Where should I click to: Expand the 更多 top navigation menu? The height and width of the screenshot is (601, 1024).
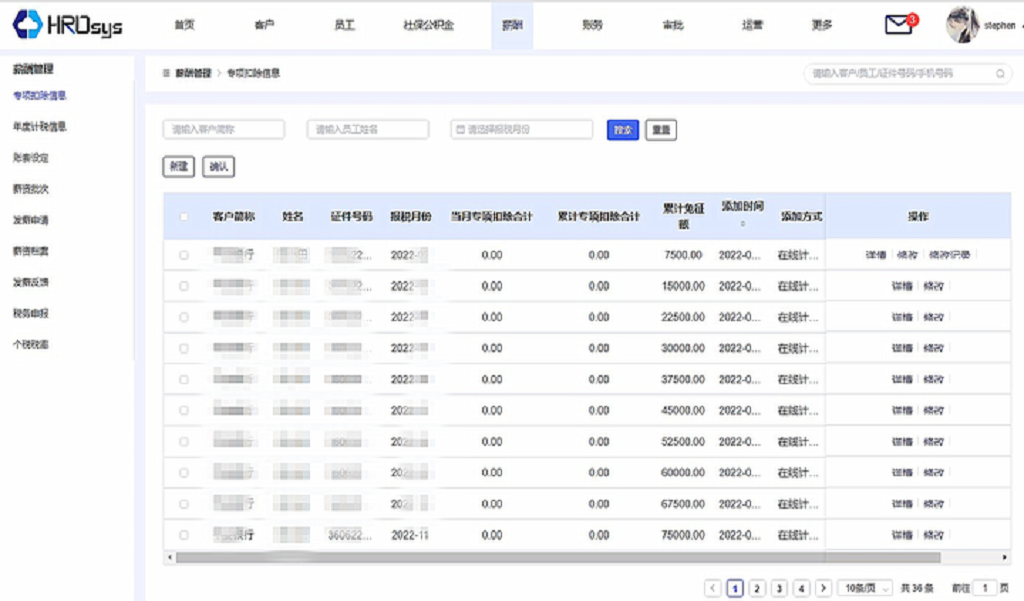coord(821,25)
